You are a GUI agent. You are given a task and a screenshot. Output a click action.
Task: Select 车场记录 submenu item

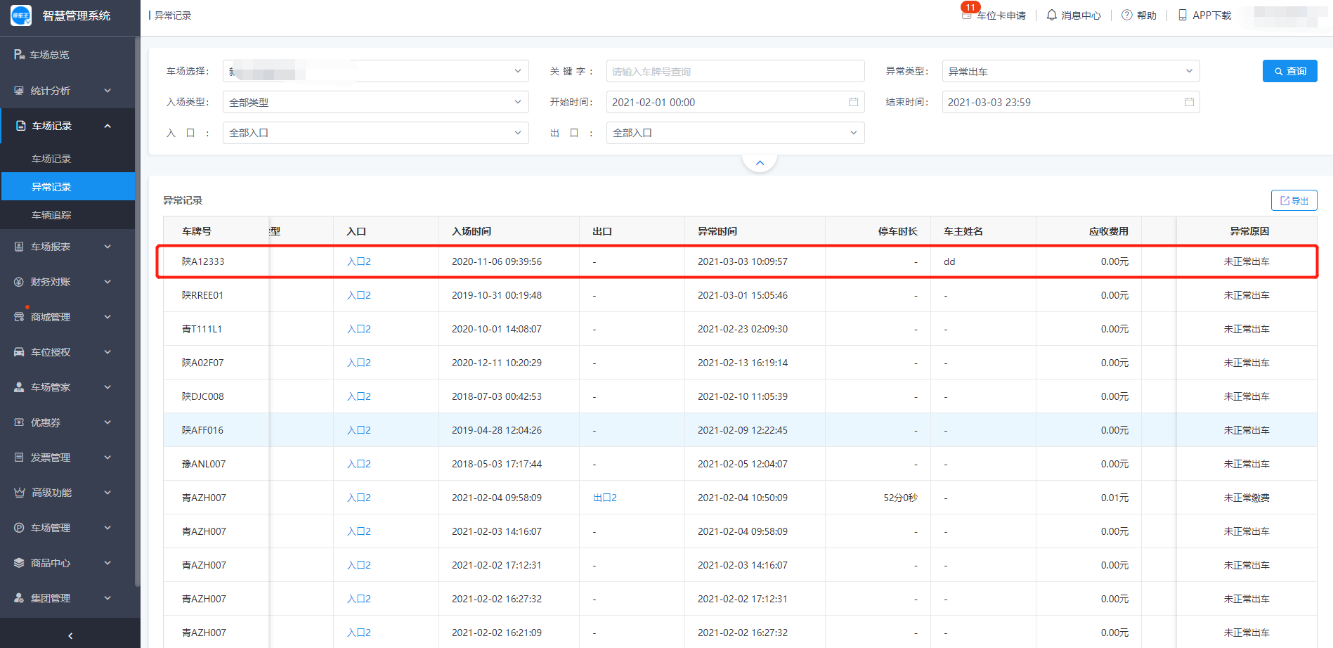[52, 159]
